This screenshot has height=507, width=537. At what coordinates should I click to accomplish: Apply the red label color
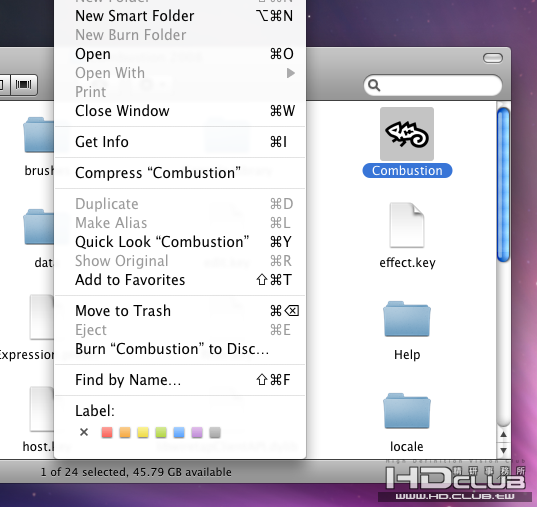[107, 432]
